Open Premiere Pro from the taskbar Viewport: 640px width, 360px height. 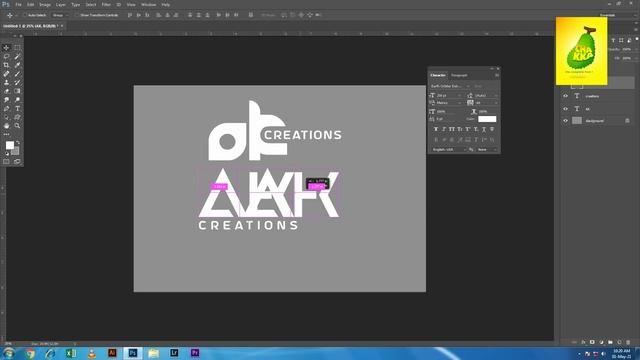pos(195,353)
